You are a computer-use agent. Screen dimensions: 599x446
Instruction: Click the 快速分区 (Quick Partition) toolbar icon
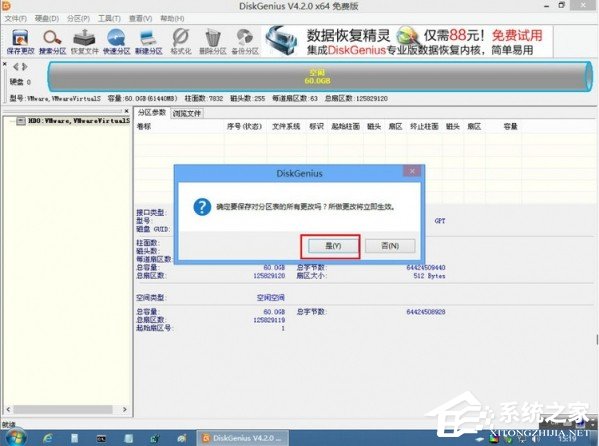click(117, 42)
